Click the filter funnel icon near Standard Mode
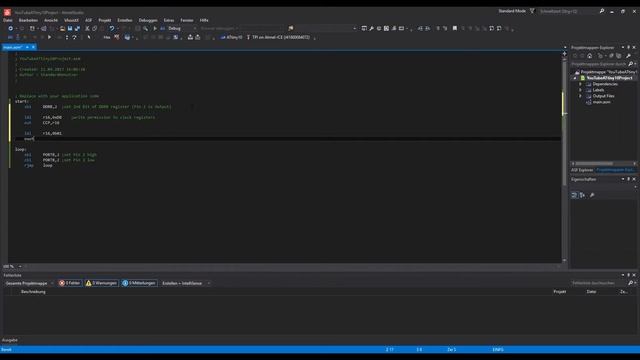The height and width of the screenshot is (360, 640). pos(532,11)
